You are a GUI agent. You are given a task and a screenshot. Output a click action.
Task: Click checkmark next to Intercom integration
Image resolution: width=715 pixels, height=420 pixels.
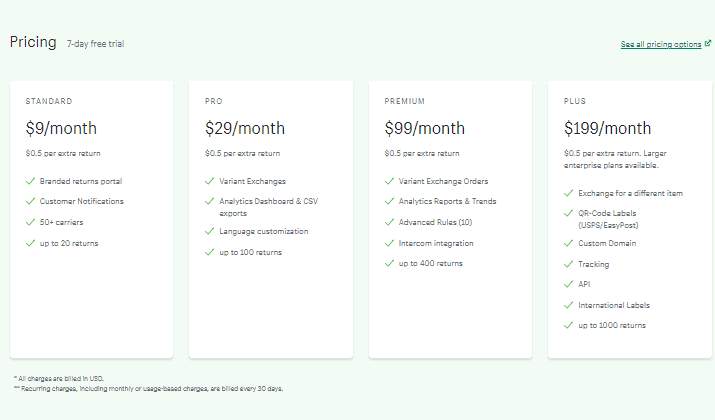(389, 243)
